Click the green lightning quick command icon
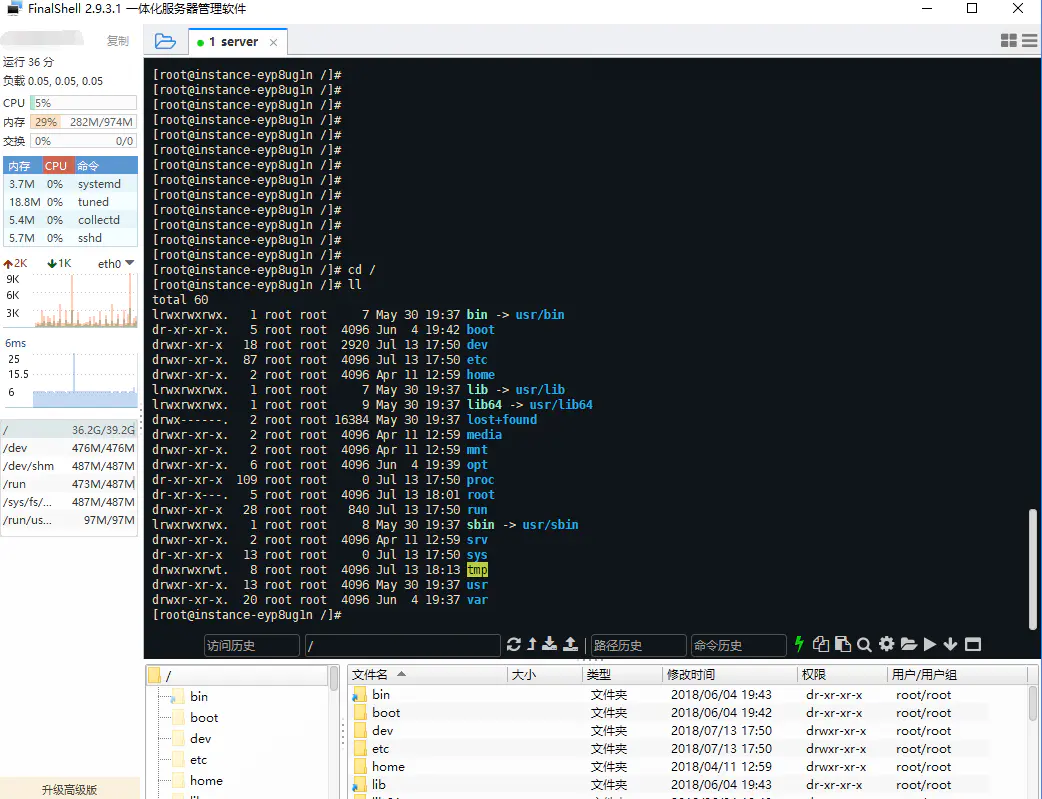The width and height of the screenshot is (1042, 799). 799,644
